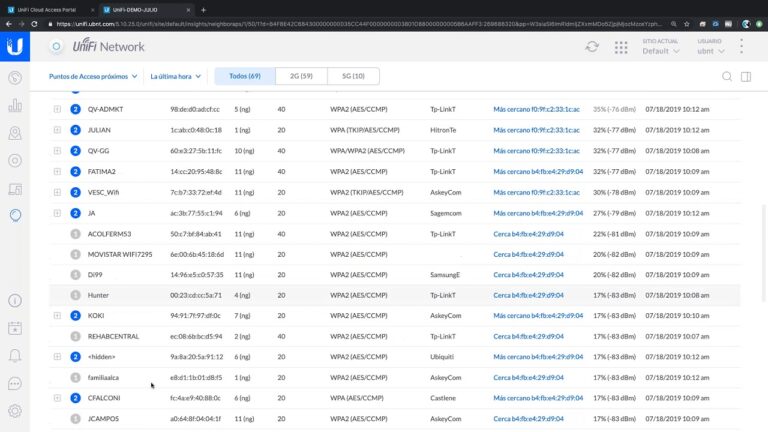Screen dimensions: 768x432
Task: Open Cerca link for ACOLFERM53
Action: coord(528,234)
